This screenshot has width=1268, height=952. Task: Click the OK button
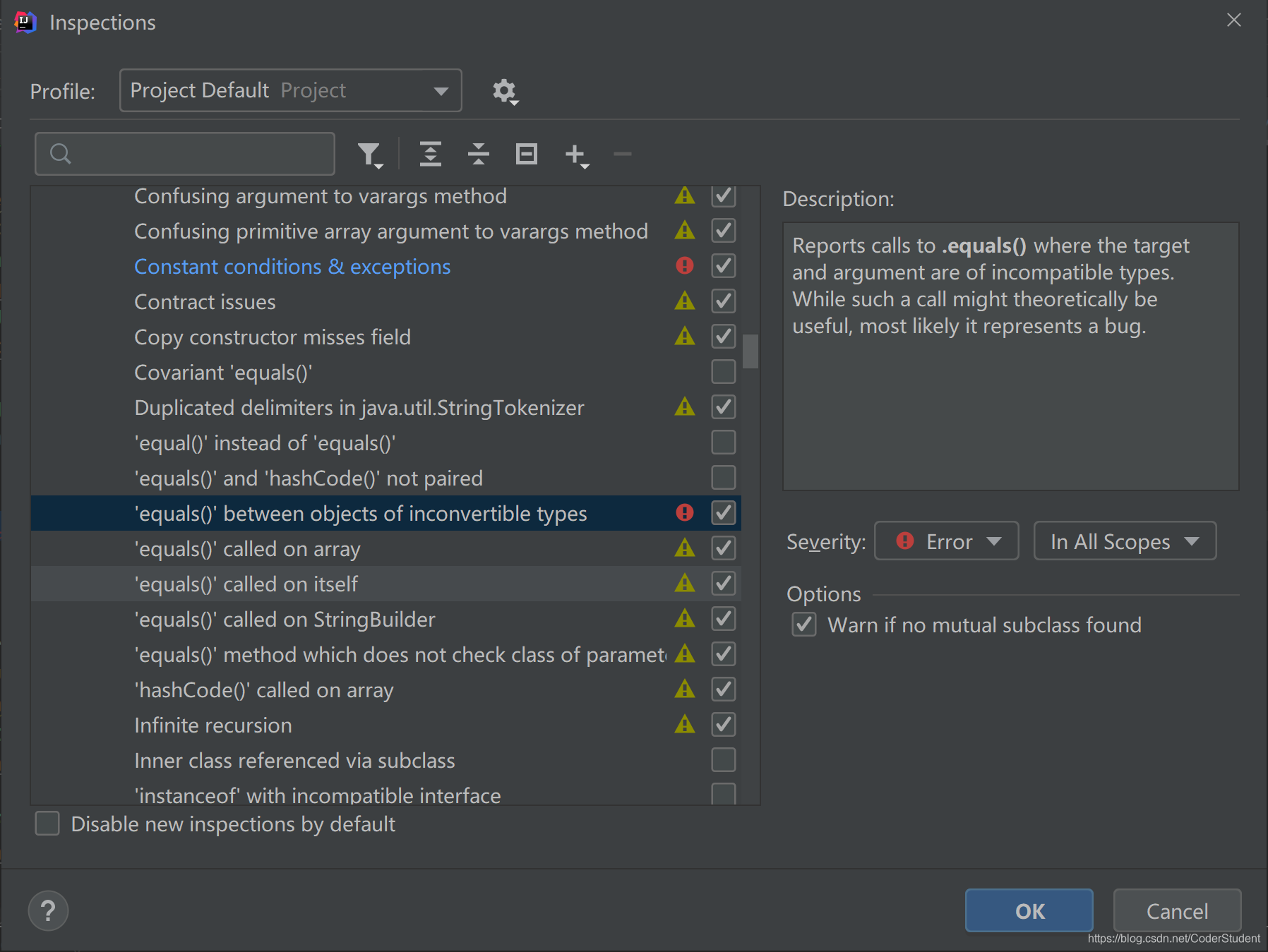click(1029, 911)
